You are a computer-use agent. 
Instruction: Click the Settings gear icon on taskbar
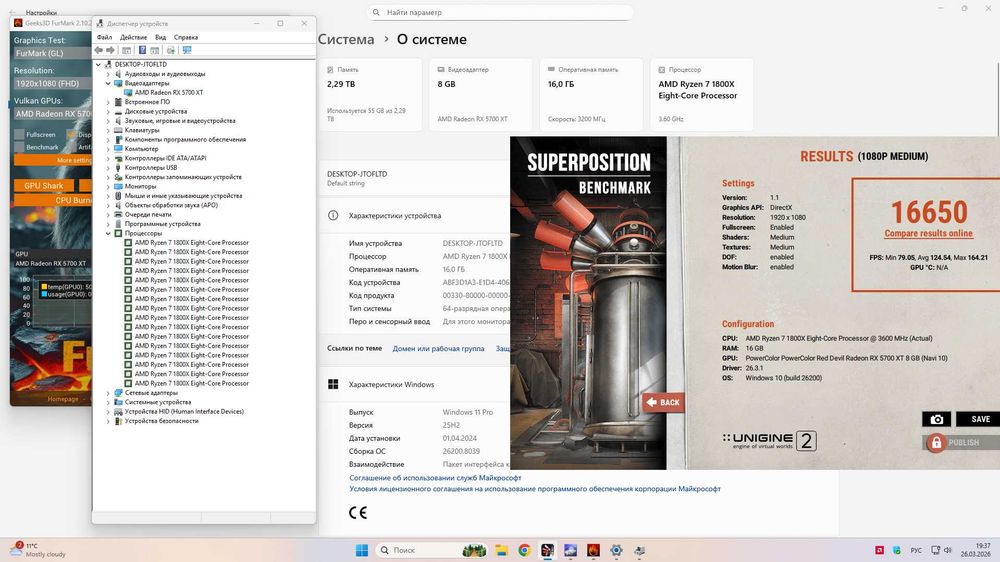(x=616, y=550)
